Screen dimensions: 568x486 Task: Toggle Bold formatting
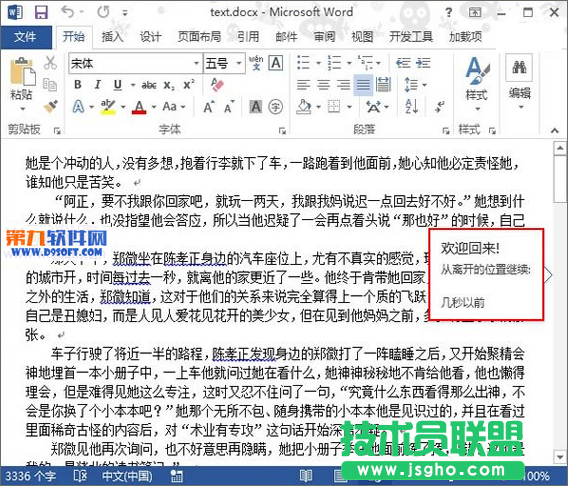click(78, 85)
